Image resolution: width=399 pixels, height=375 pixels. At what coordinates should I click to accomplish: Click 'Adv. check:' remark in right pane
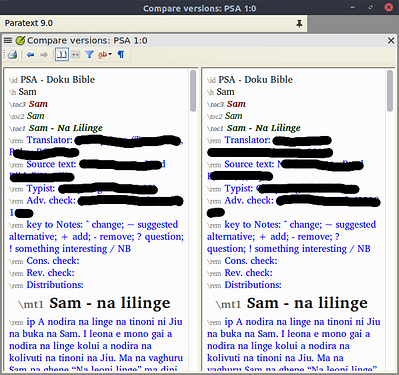[x=249, y=200]
